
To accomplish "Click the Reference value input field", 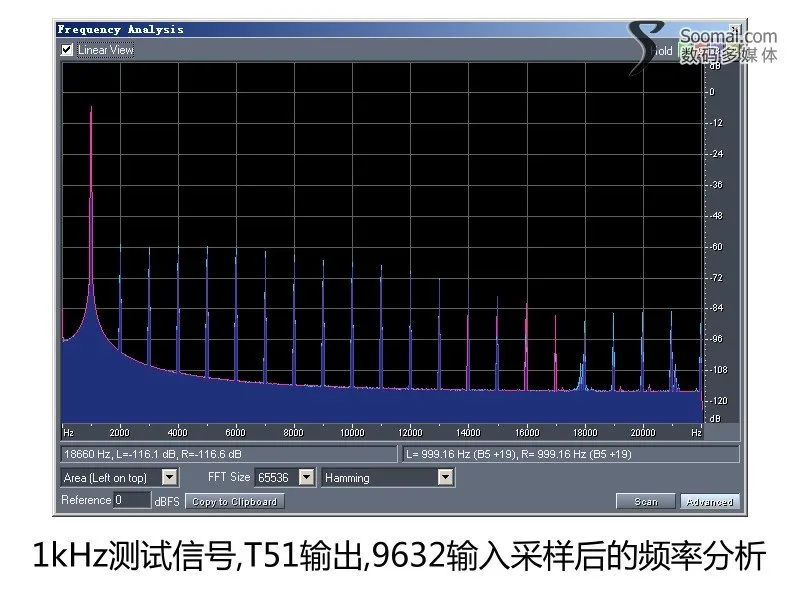I will (x=132, y=500).
